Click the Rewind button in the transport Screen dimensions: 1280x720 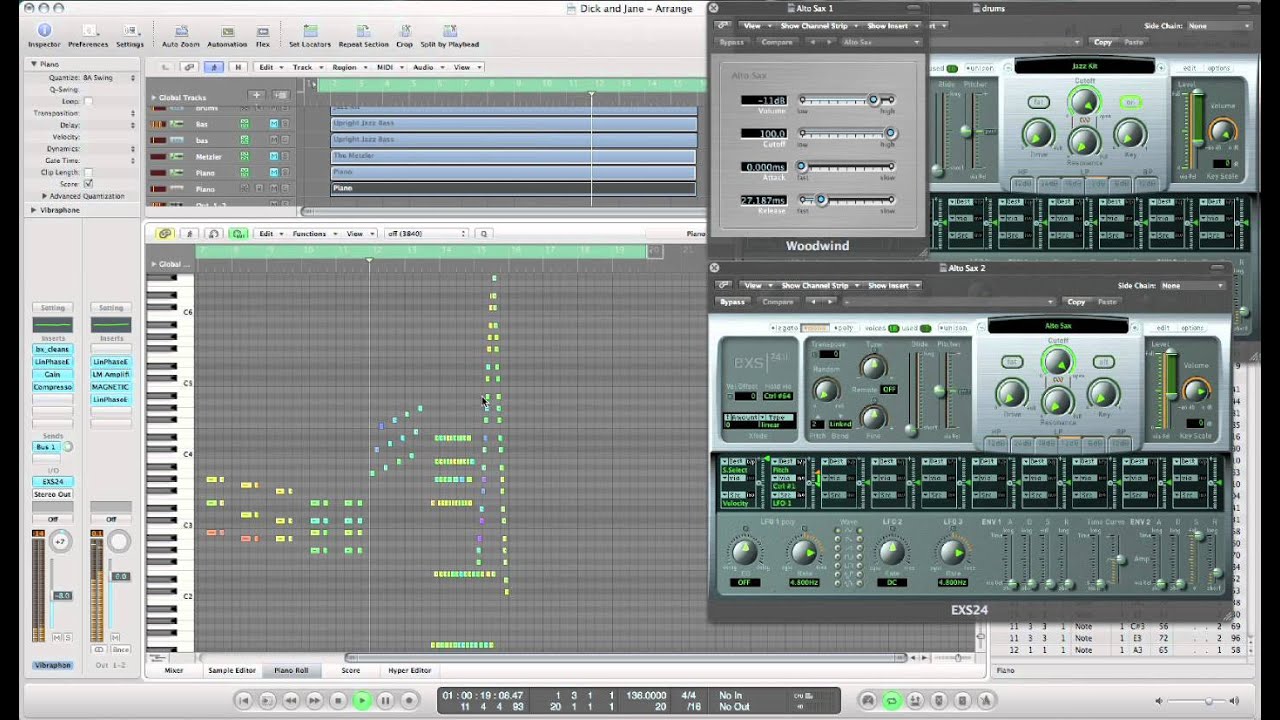click(x=290, y=701)
